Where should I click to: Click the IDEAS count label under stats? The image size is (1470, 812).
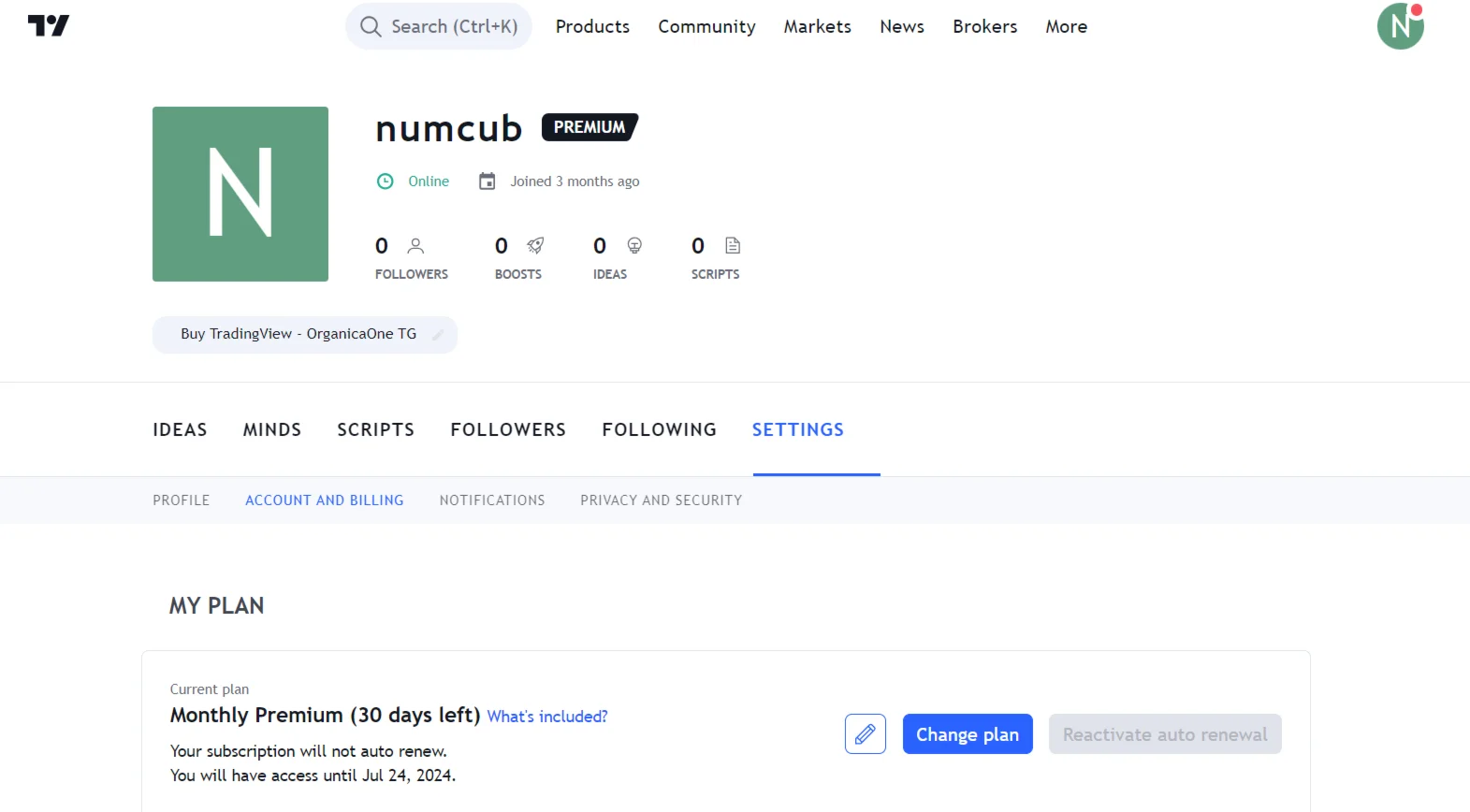point(610,274)
